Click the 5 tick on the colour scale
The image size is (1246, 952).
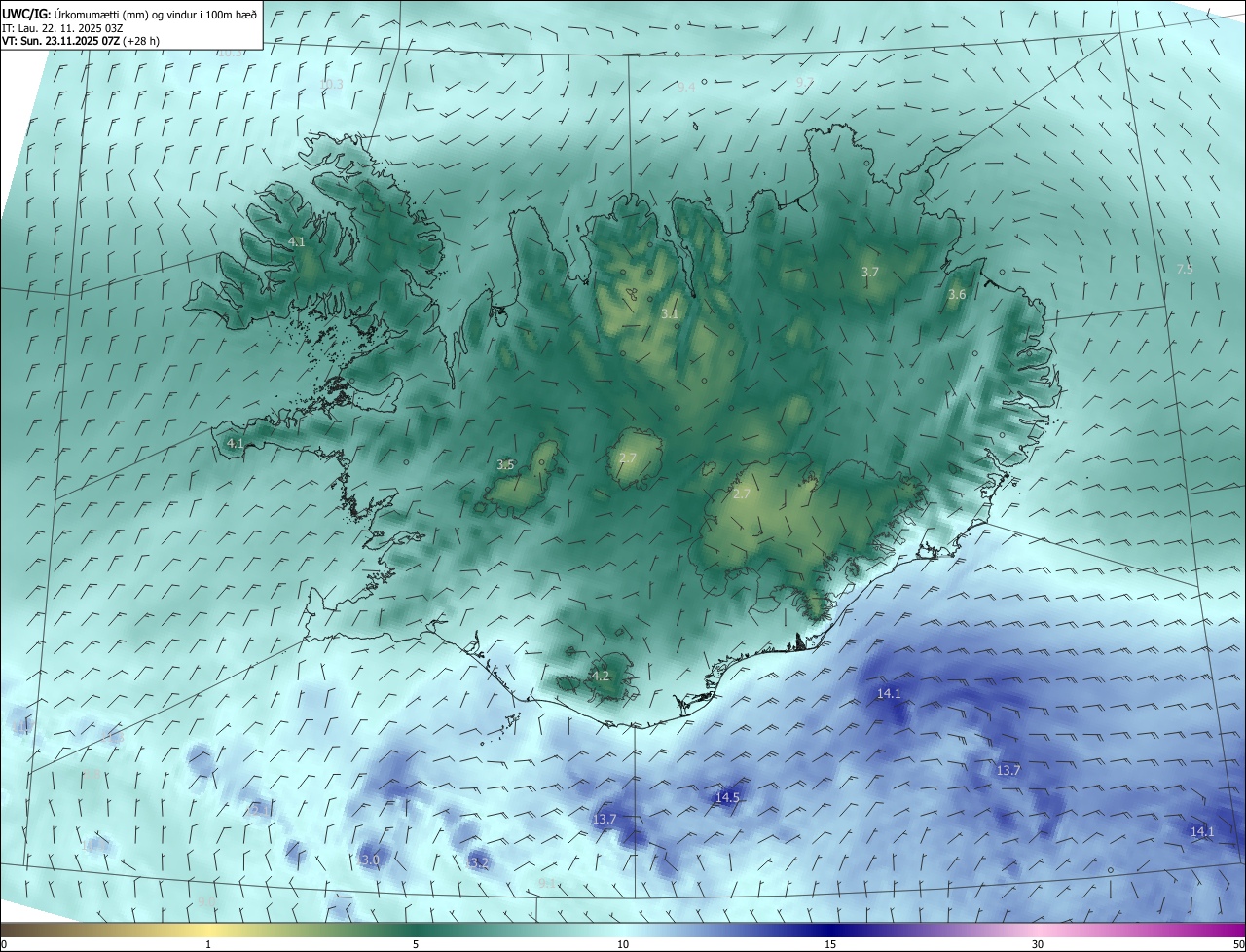[416, 944]
